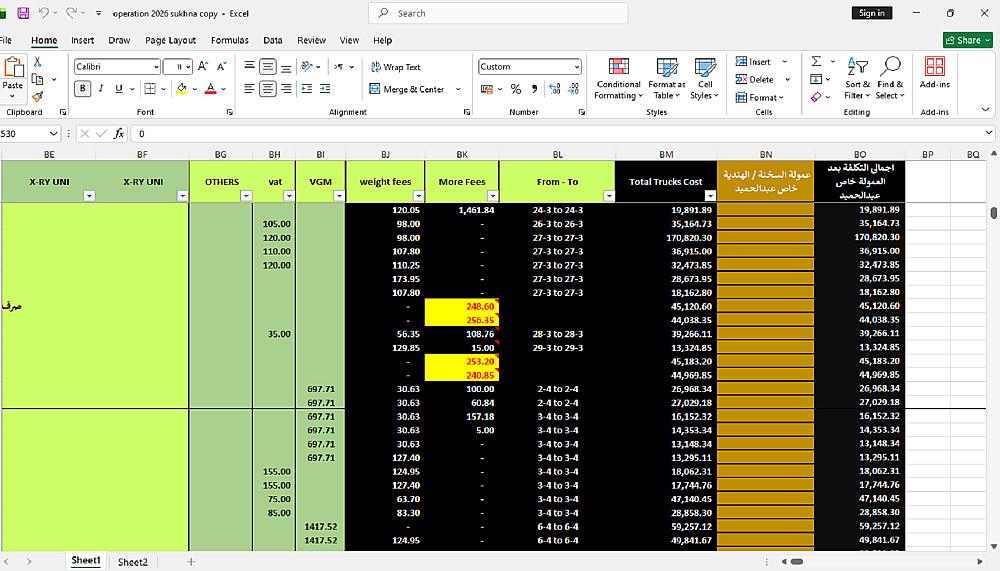1000x571 pixels.
Task: Click the Share button
Action: [x=967, y=40]
